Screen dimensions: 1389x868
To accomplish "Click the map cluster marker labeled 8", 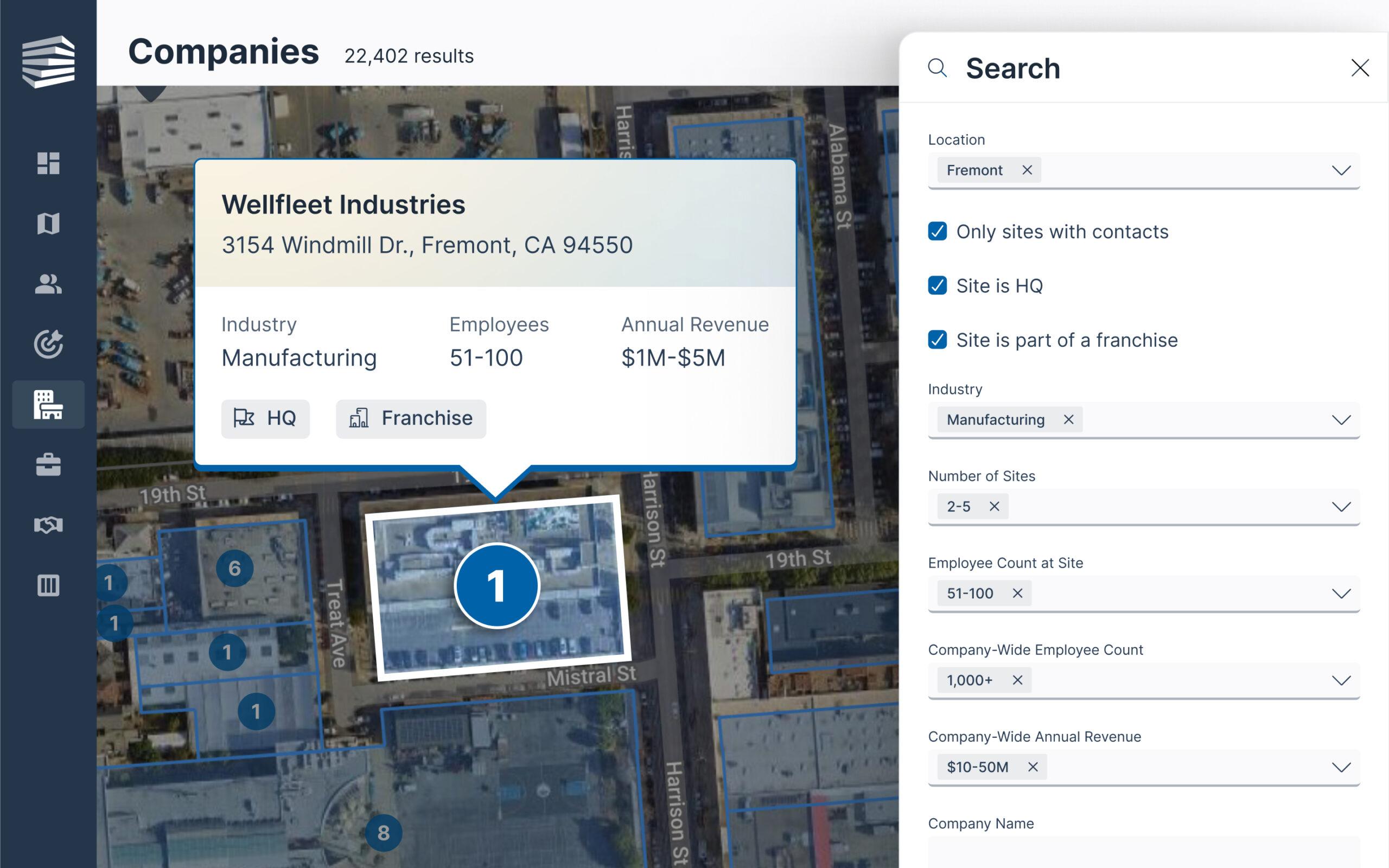I will coord(384,832).
